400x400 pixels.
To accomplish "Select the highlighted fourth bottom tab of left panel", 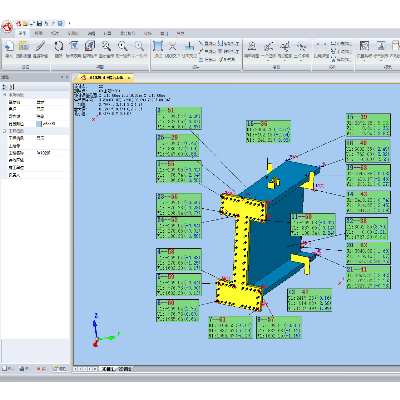I will pos(60,369).
